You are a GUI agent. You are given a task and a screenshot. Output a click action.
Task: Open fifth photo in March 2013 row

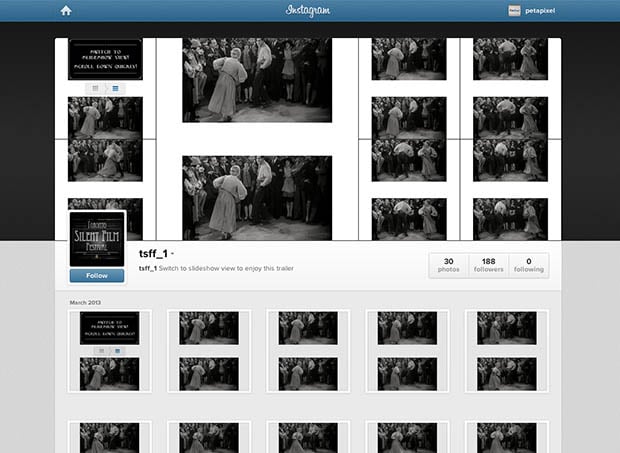tap(507, 351)
